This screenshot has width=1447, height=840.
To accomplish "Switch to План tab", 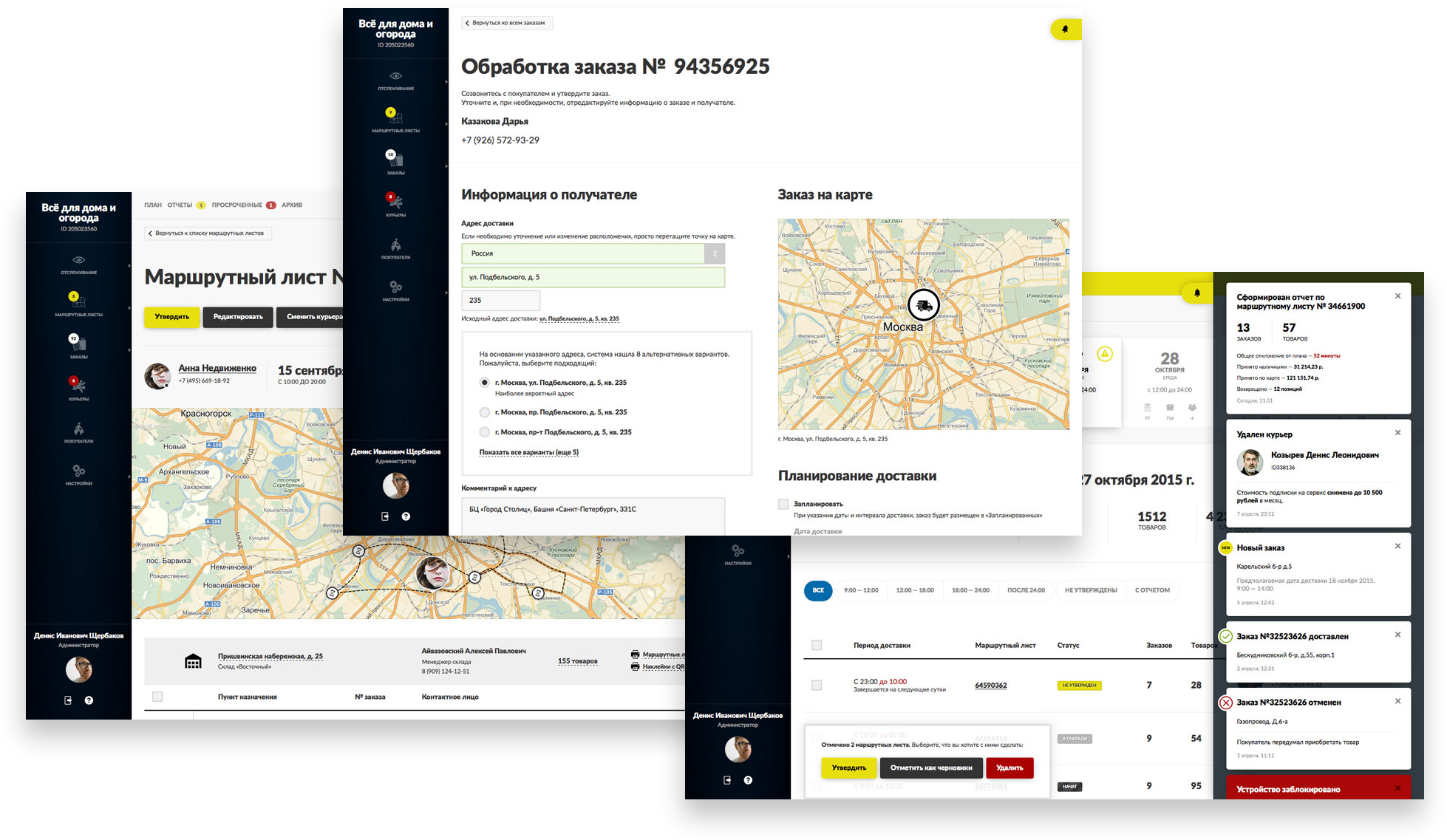I will (153, 205).
